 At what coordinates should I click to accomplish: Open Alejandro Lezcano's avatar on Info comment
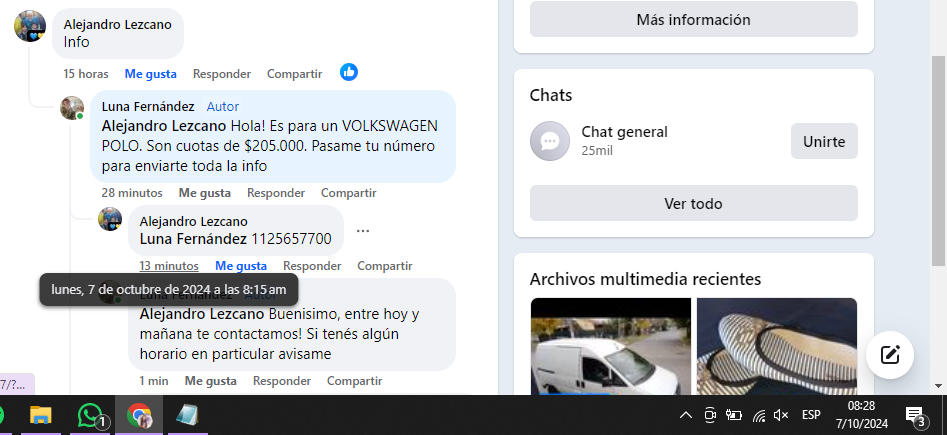[x=30, y=26]
